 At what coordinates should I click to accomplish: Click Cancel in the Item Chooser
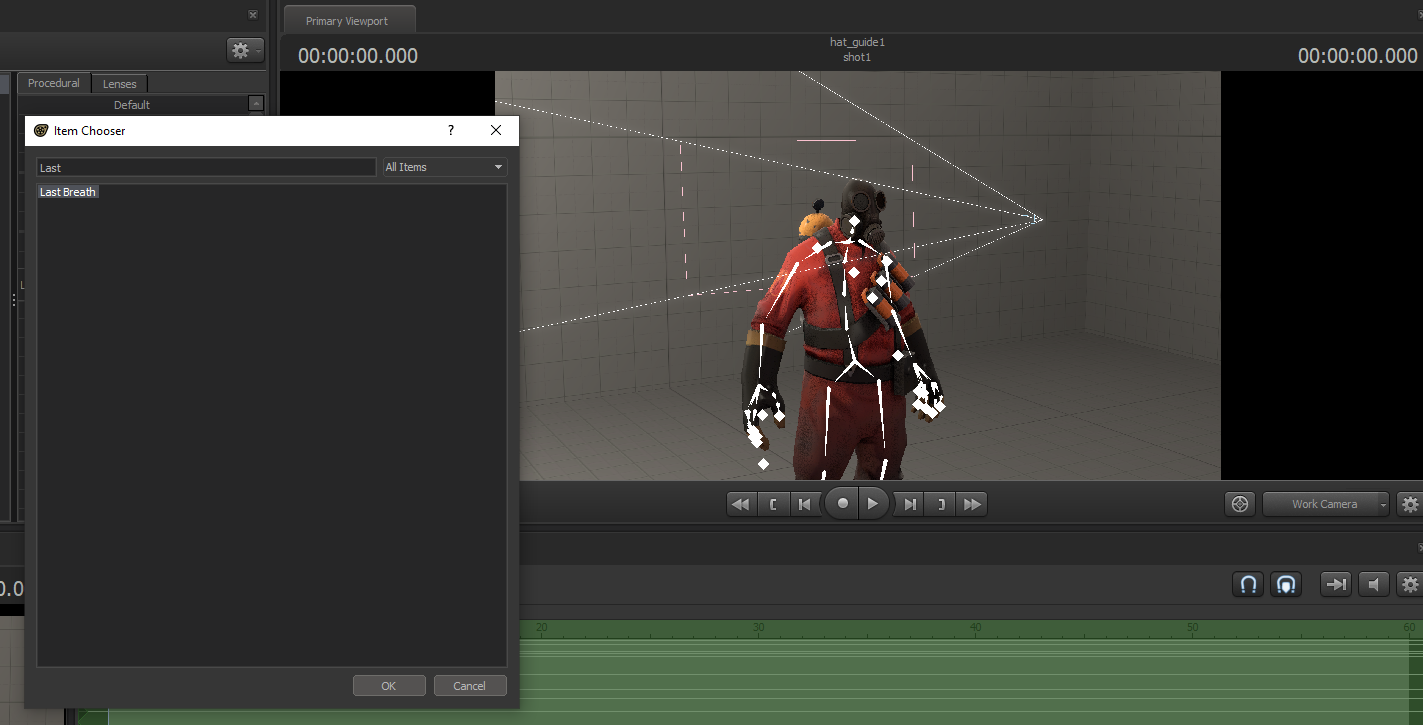coord(470,685)
